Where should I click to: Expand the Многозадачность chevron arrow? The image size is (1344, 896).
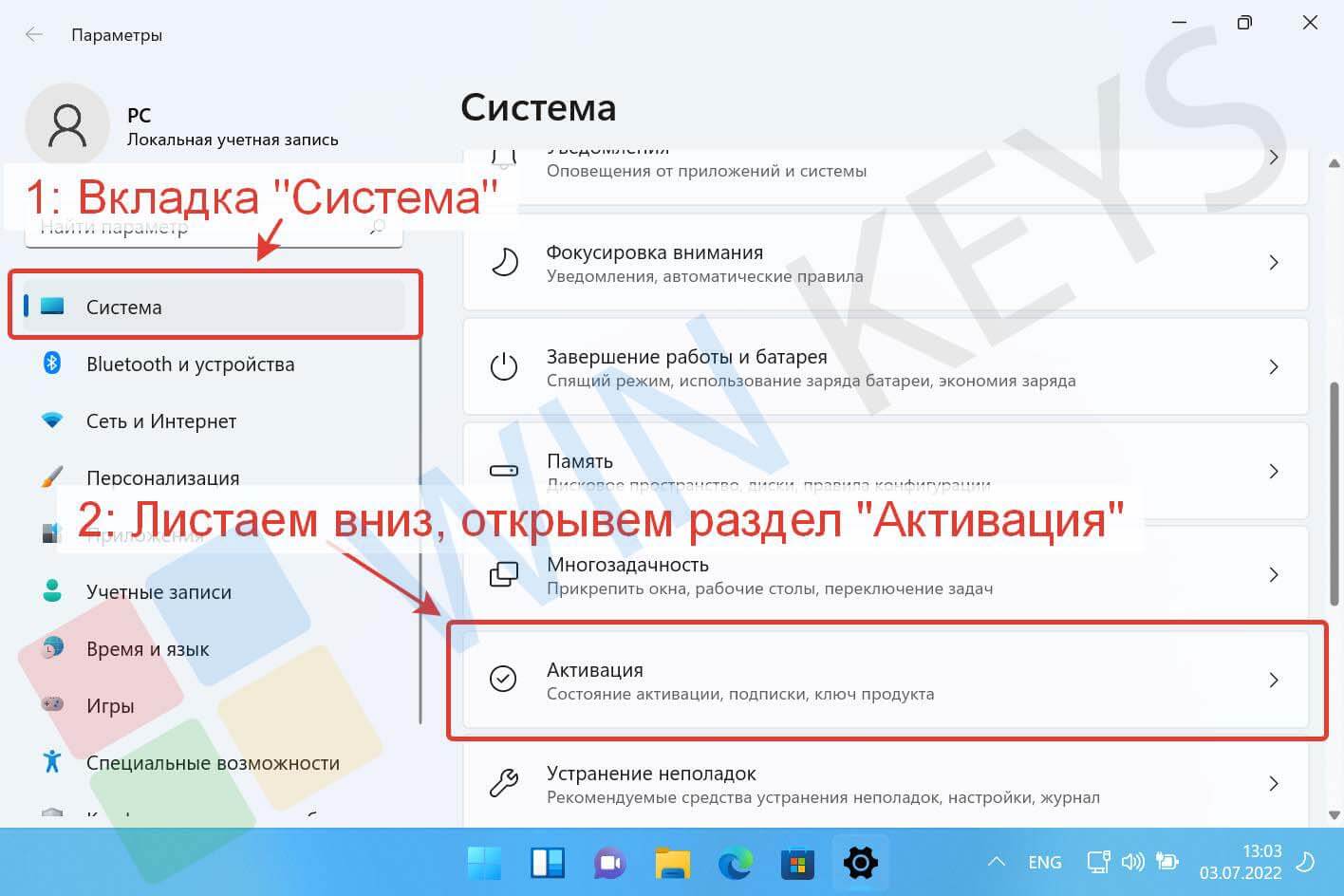click(1274, 575)
